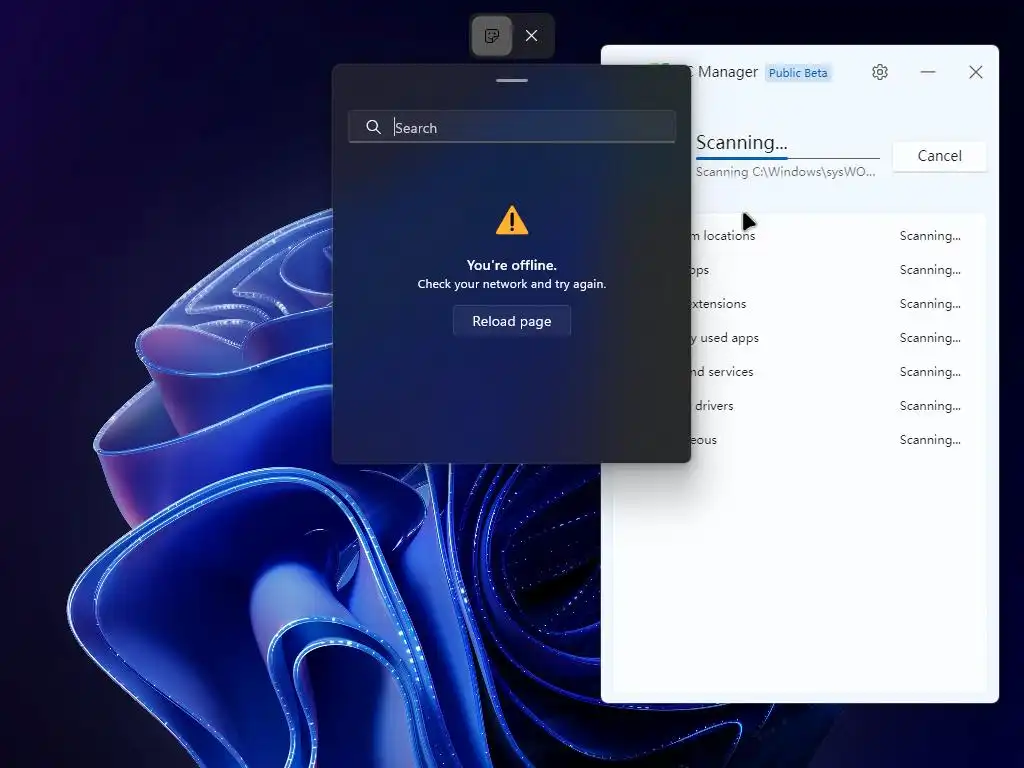Click the Scanning status beside 'used apps'
The width and height of the screenshot is (1024, 768).
(x=930, y=338)
